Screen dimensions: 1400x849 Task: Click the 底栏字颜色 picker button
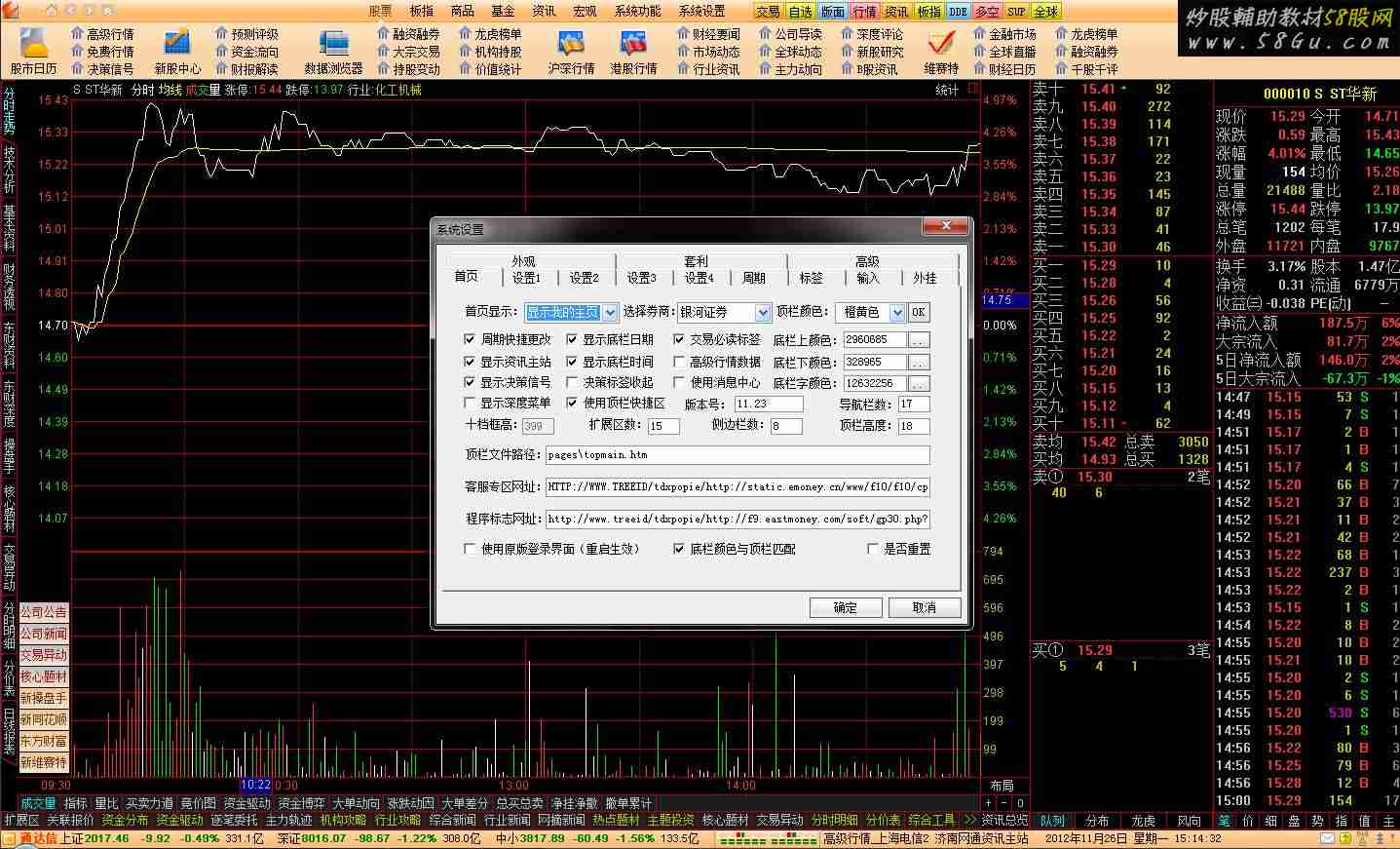919,383
